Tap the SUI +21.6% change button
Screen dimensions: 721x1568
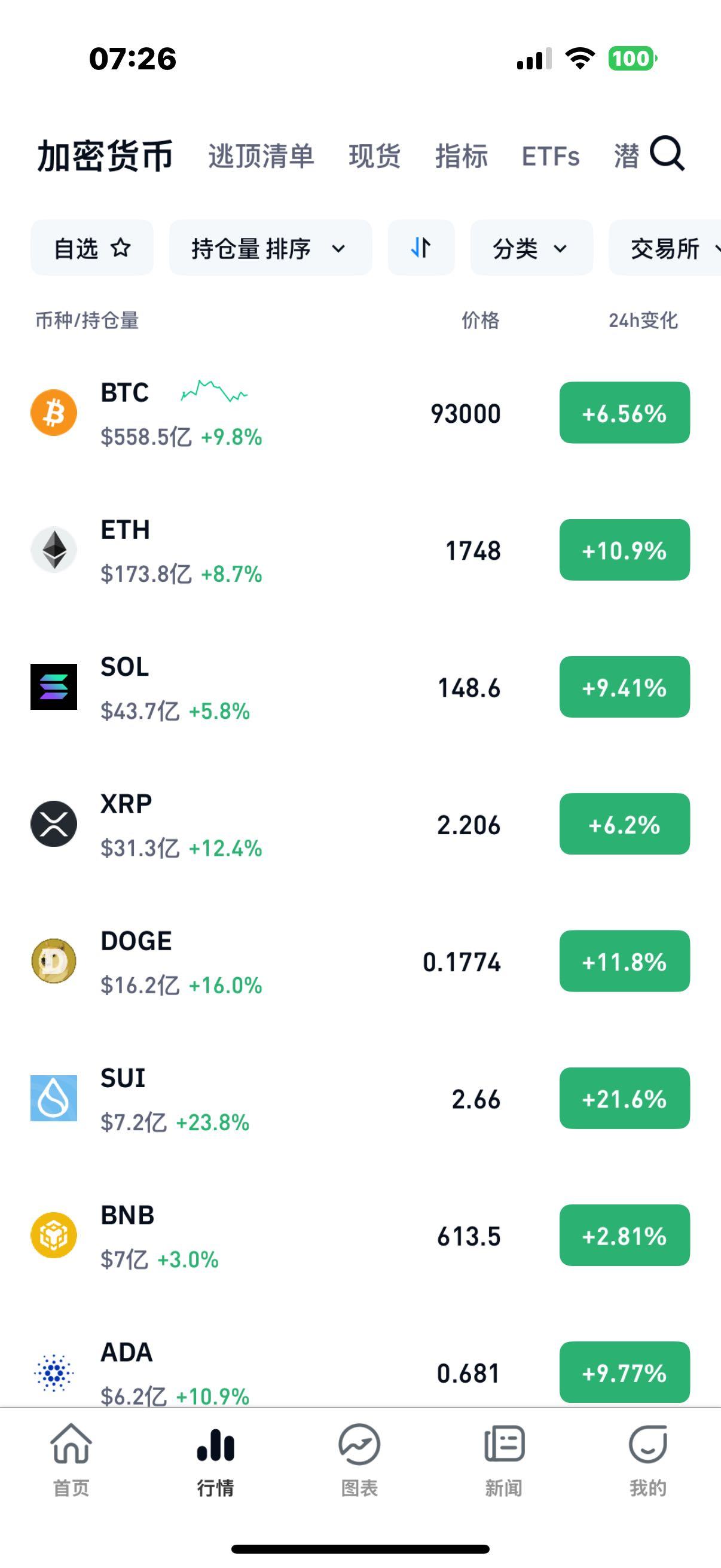[624, 1098]
